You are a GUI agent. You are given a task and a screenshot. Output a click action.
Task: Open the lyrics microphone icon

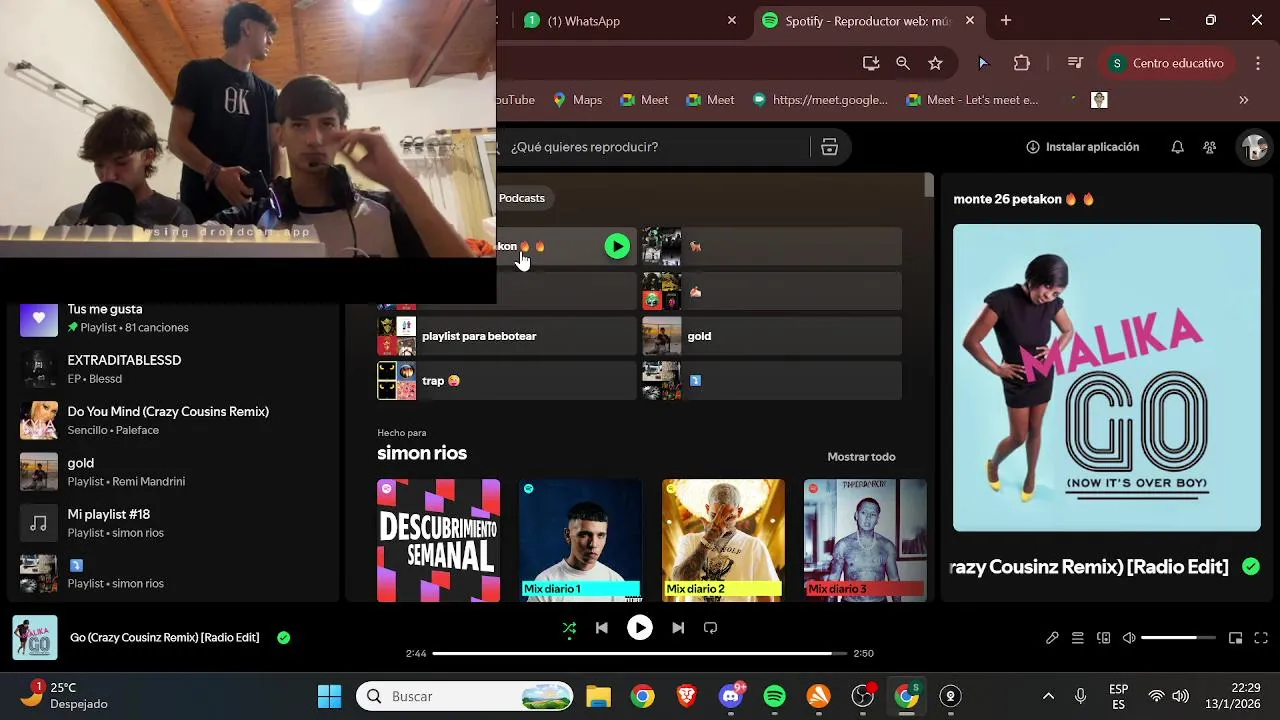[1052, 638]
